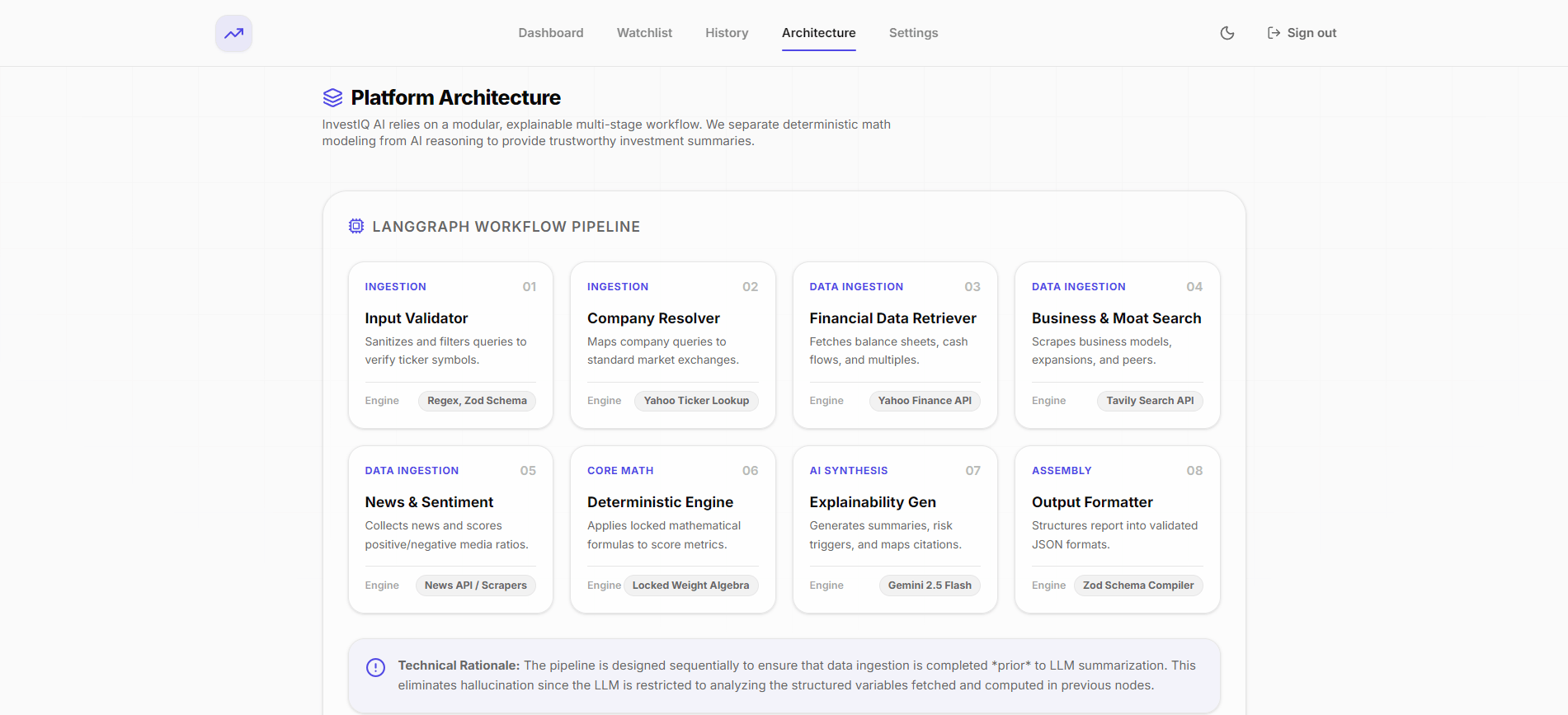Select the Company Resolver card title

653,318
